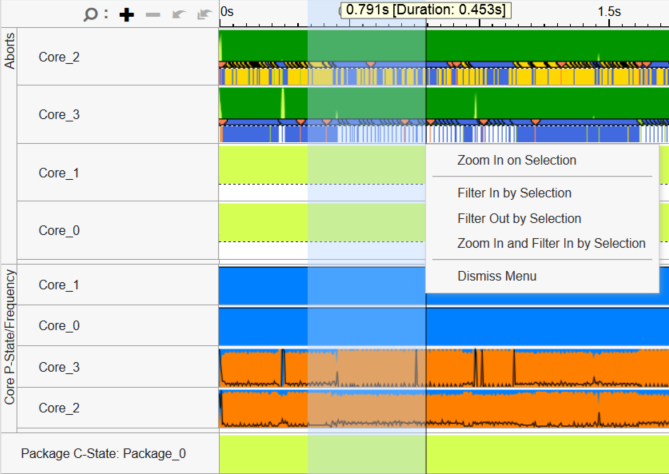The image size is (669, 474).
Task: Select Filter In by Selection
Action: [514, 193]
